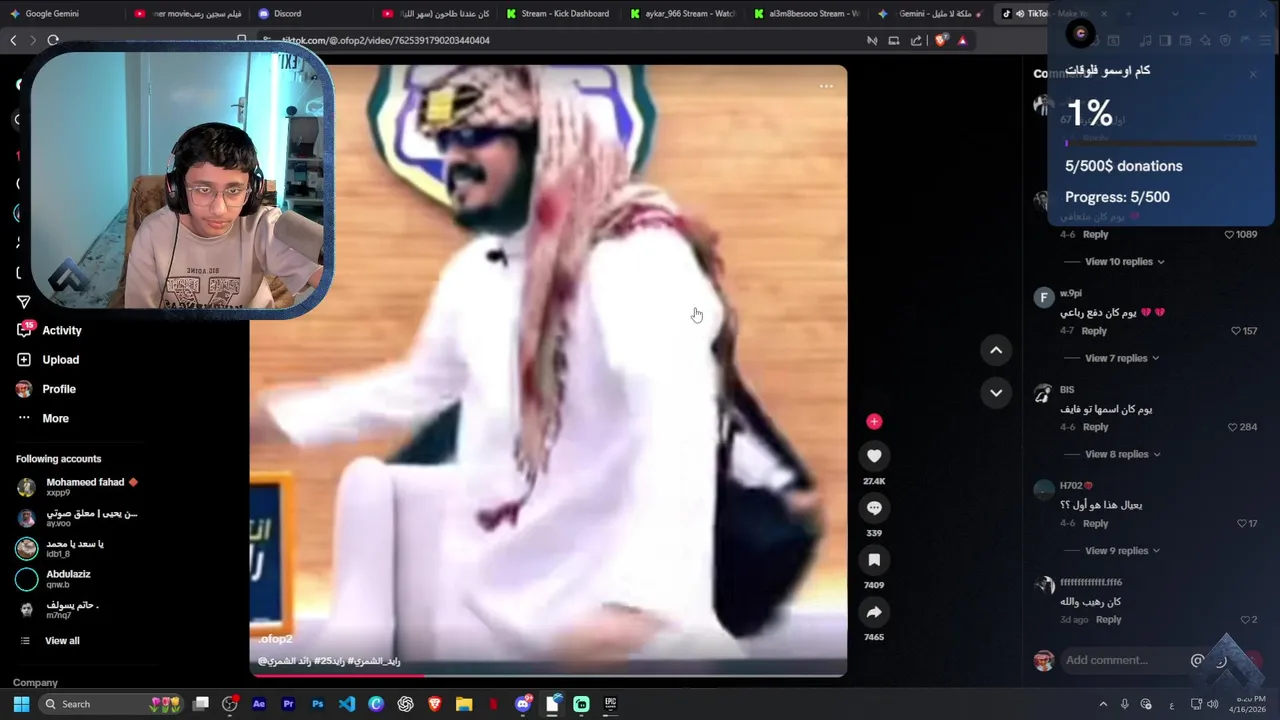Screen dimensions: 1280x720
Task: Open the Windows Start menu
Action: point(21,704)
